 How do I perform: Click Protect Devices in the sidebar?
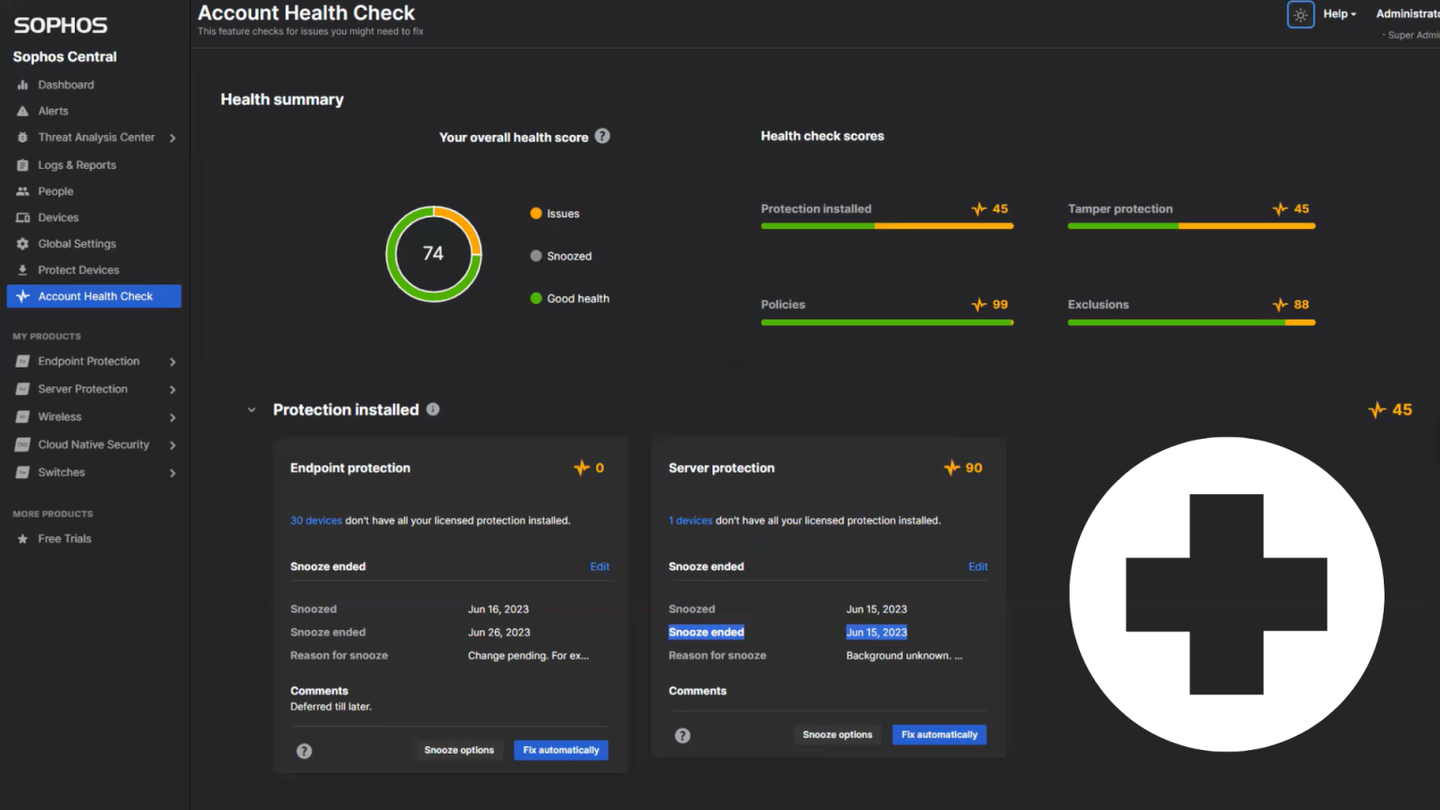pyautogui.click(x=76, y=269)
